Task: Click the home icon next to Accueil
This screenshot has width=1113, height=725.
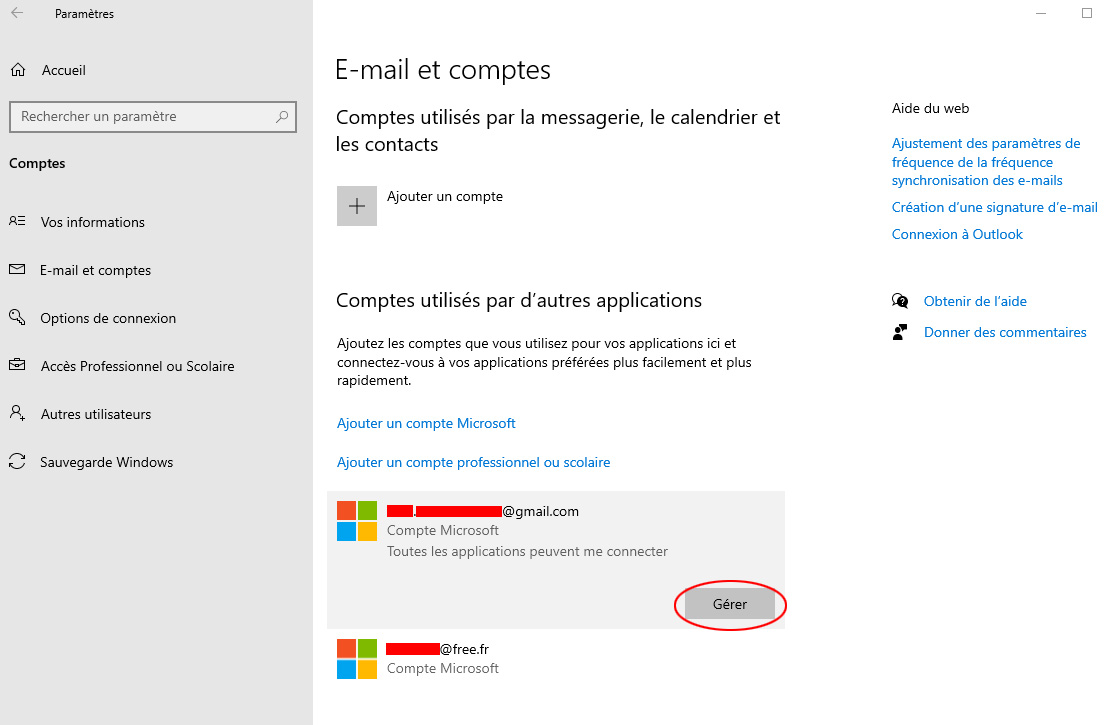Action: click(x=18, y=70)
